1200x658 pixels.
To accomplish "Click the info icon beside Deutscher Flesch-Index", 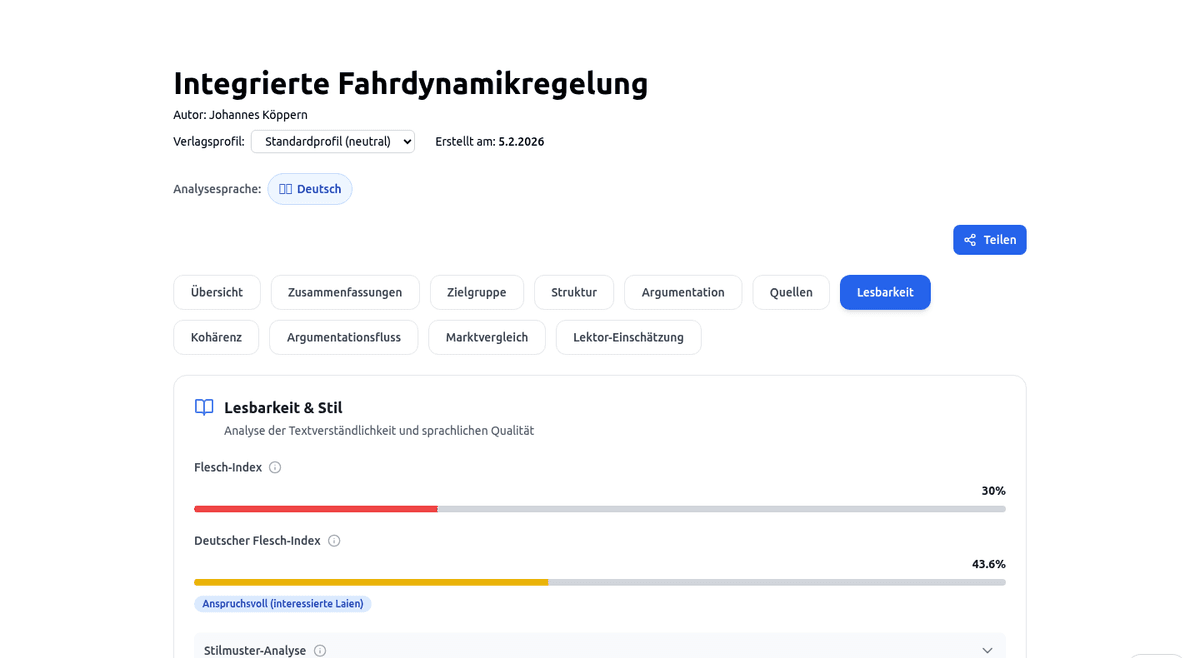I will pos(335,540).
